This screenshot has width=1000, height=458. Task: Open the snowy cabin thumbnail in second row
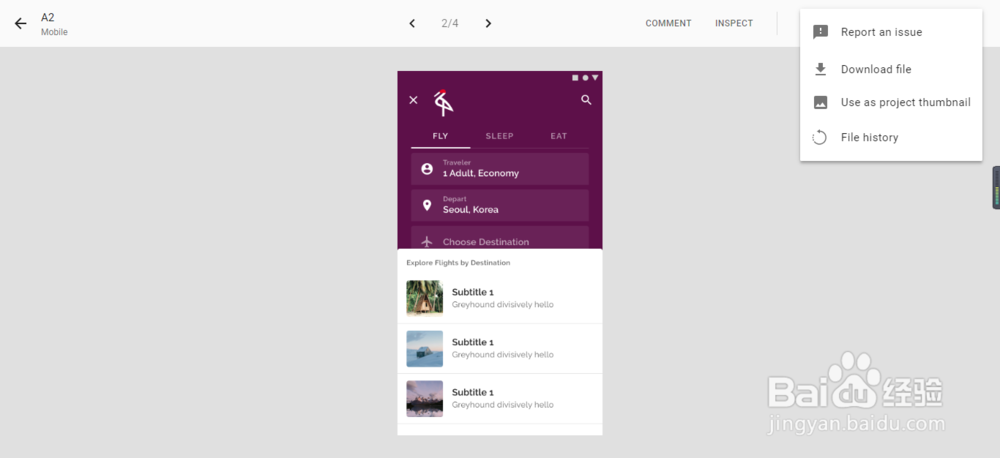424,348
